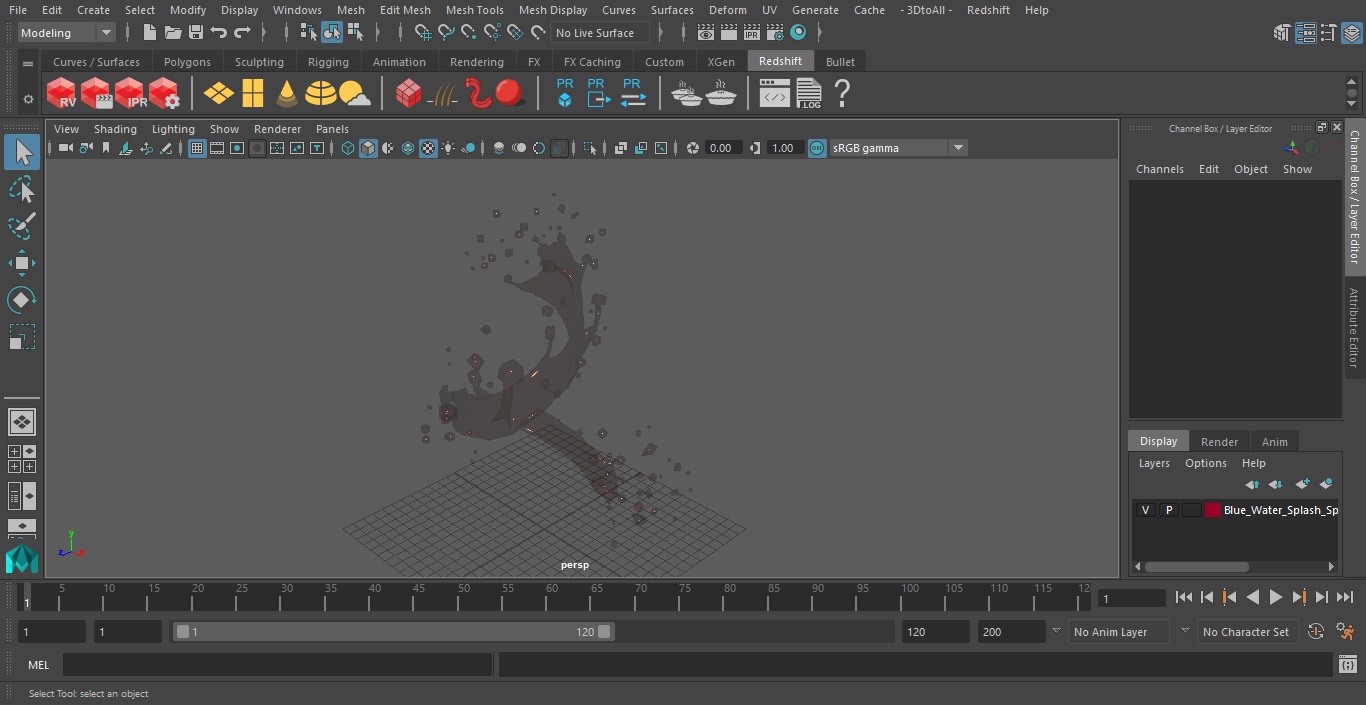Open the Channels menu in Channel Box
This screenshot has height=705, width=1366.
click(x=1159, y=169)
